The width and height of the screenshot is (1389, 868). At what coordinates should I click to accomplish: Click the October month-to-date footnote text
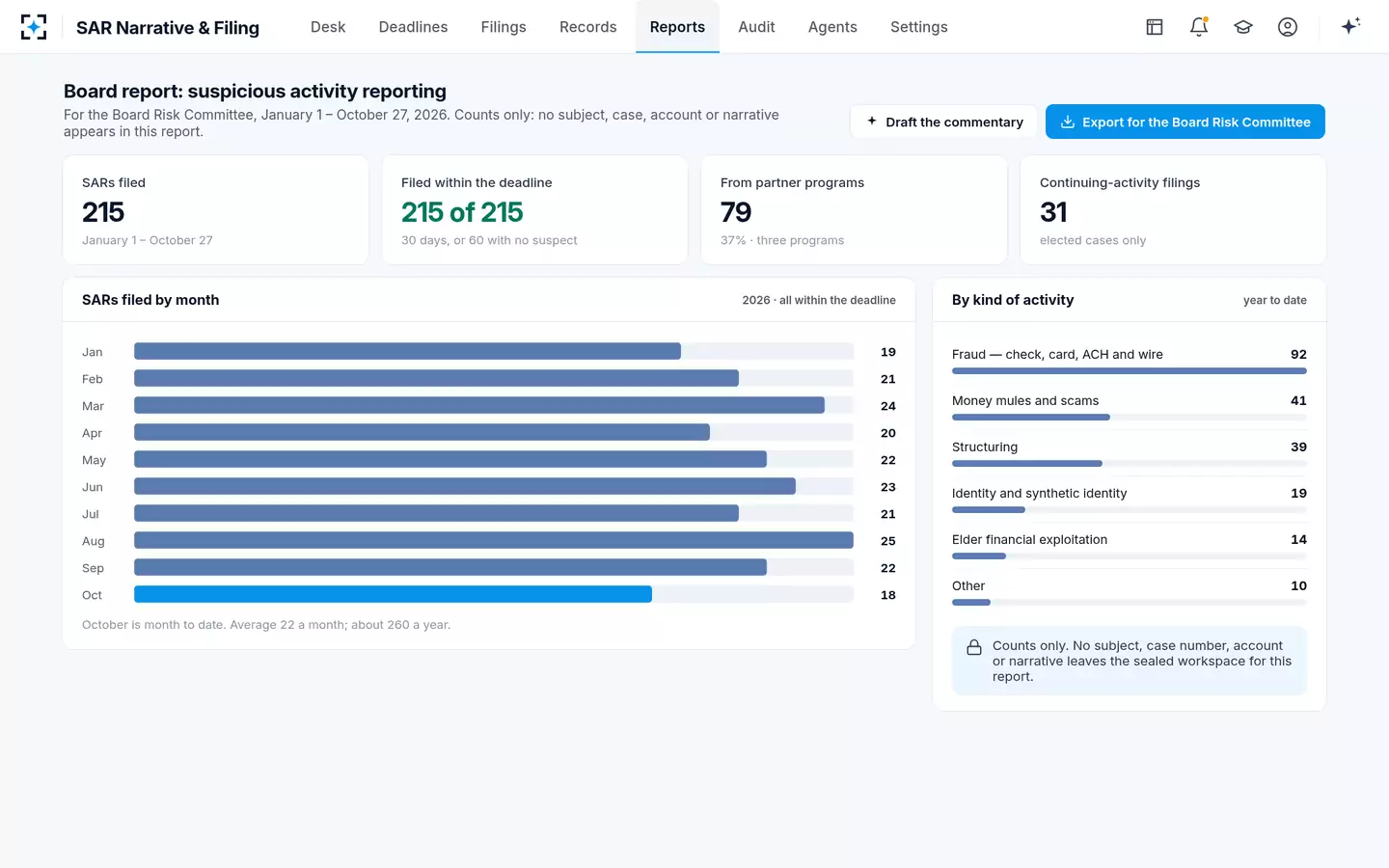click(266, 625)
